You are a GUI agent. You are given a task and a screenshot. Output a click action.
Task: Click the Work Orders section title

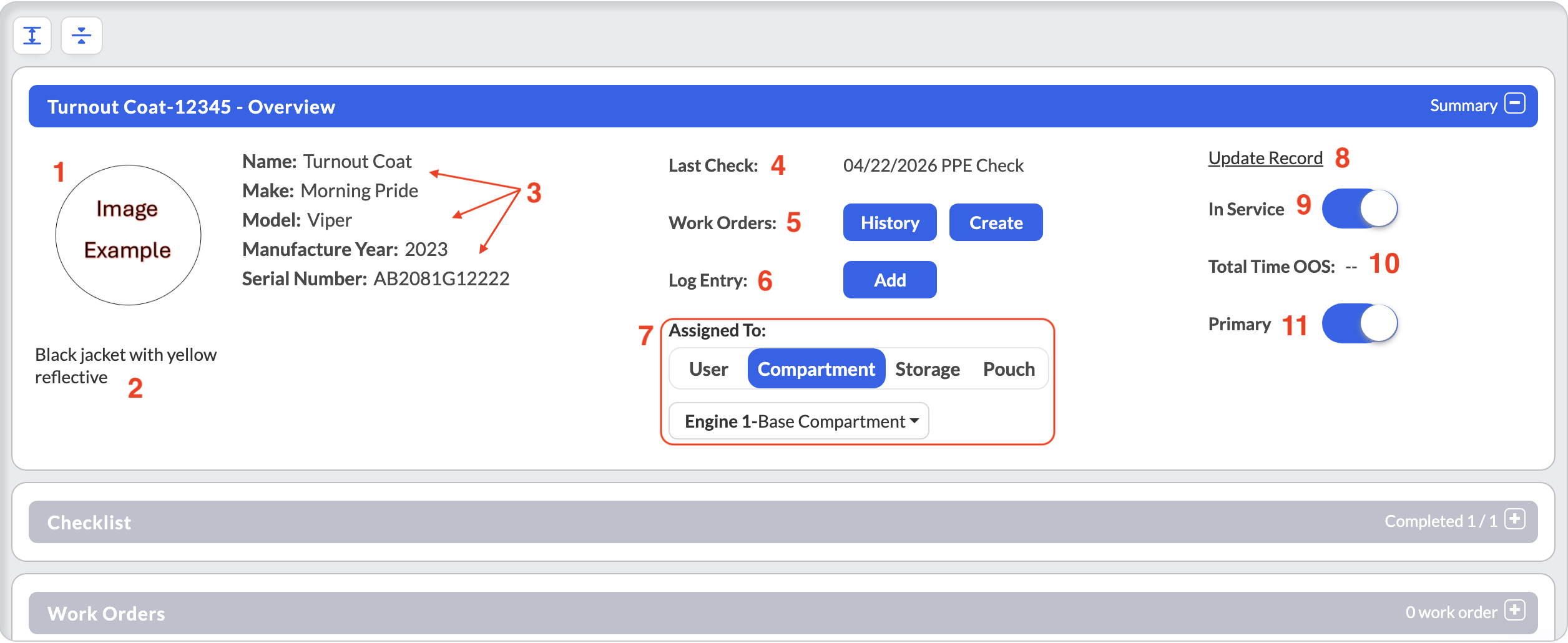point(106,614)
